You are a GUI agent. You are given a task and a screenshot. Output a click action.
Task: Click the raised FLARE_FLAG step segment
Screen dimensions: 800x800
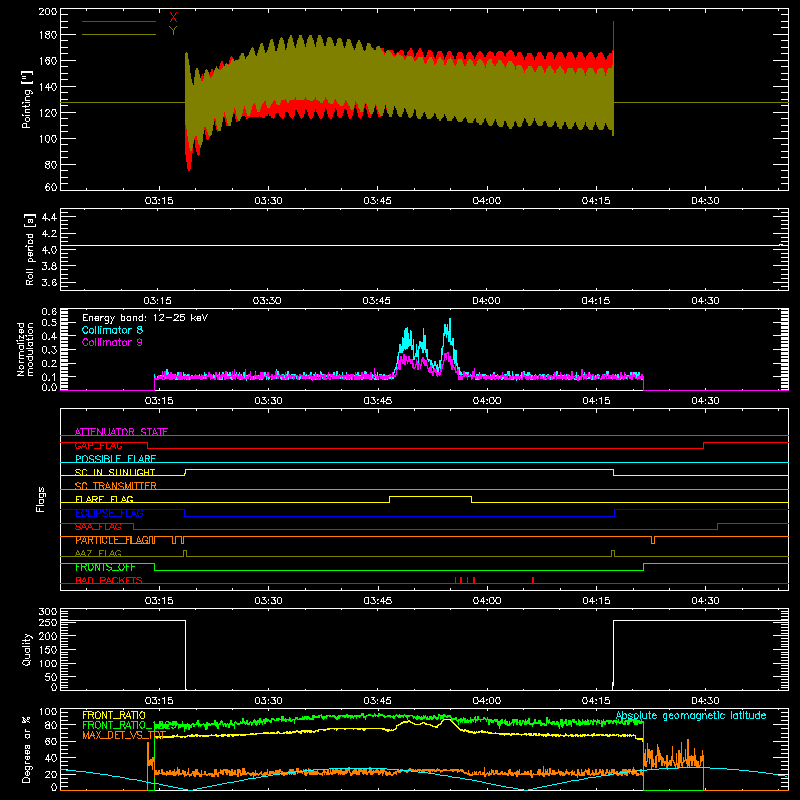(x=431, y=496)
